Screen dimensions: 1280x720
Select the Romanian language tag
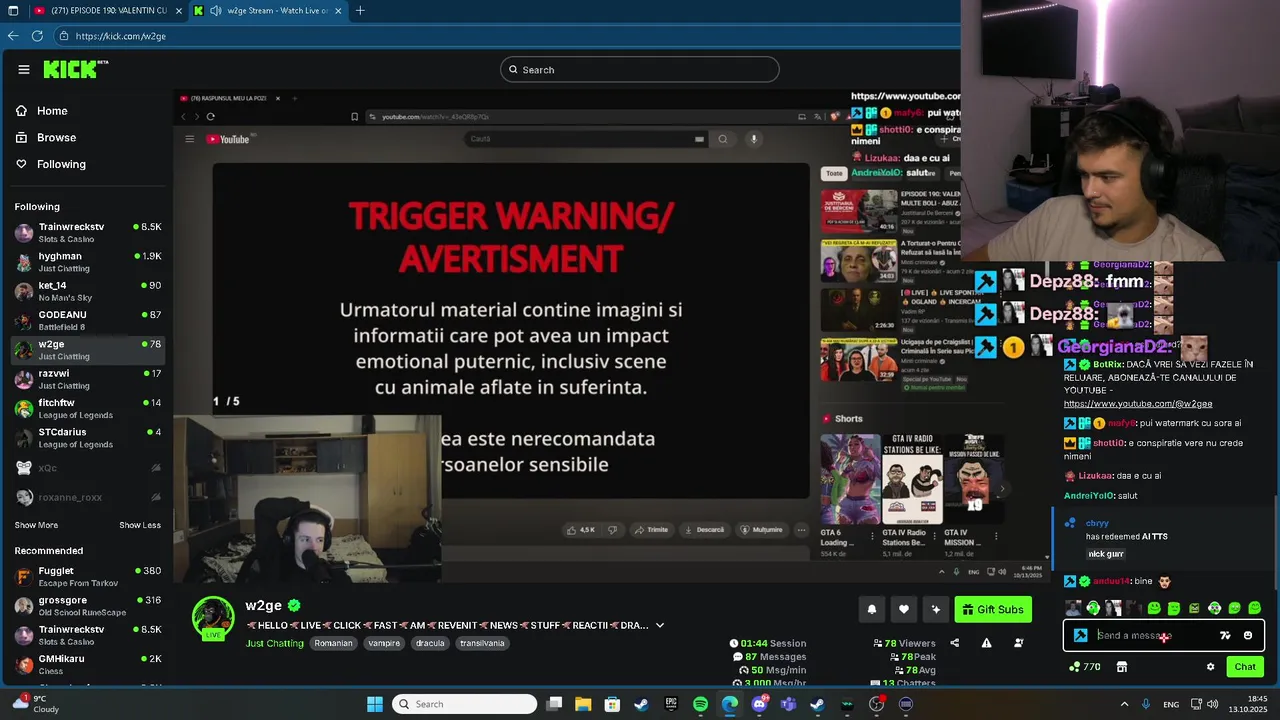tap(333, 643)
